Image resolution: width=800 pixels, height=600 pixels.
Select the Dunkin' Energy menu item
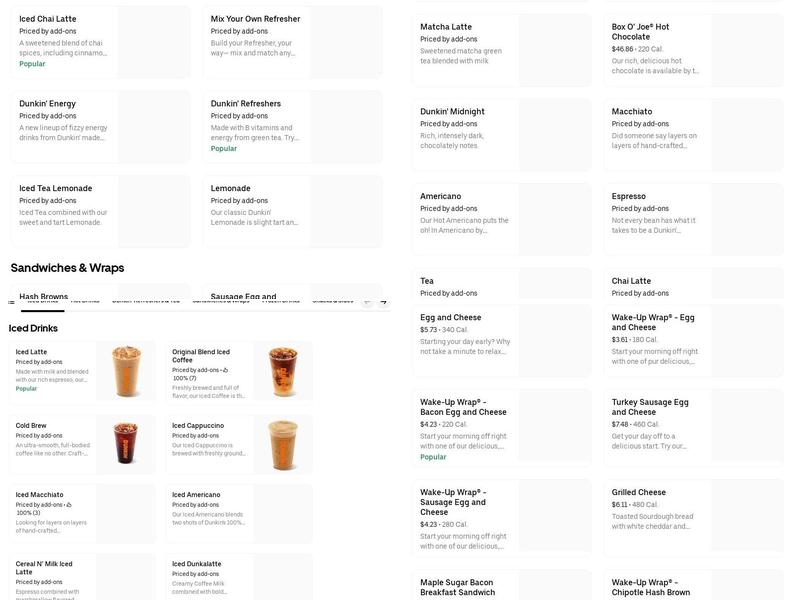coord(95,125)
